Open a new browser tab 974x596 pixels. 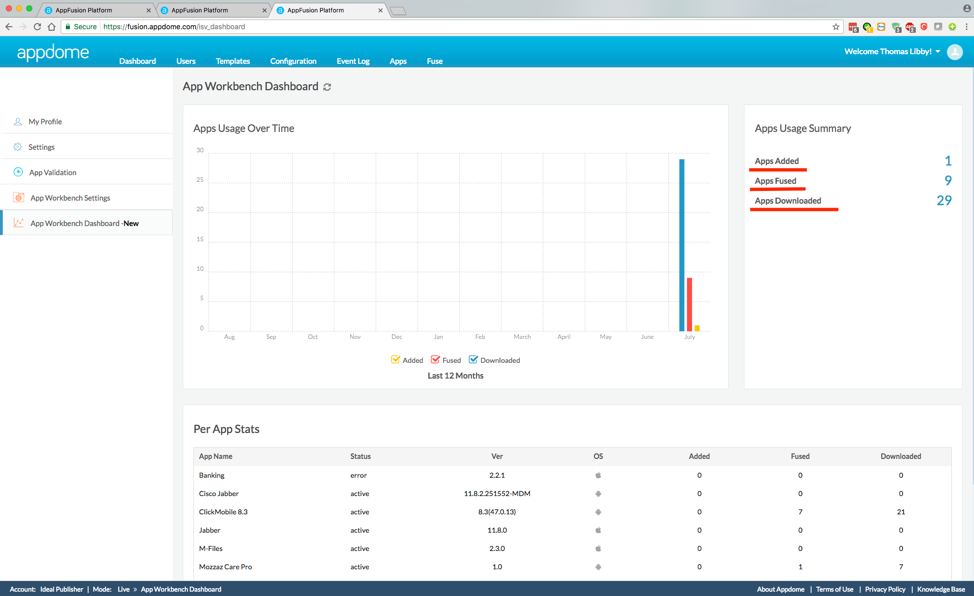click(398, 11)
